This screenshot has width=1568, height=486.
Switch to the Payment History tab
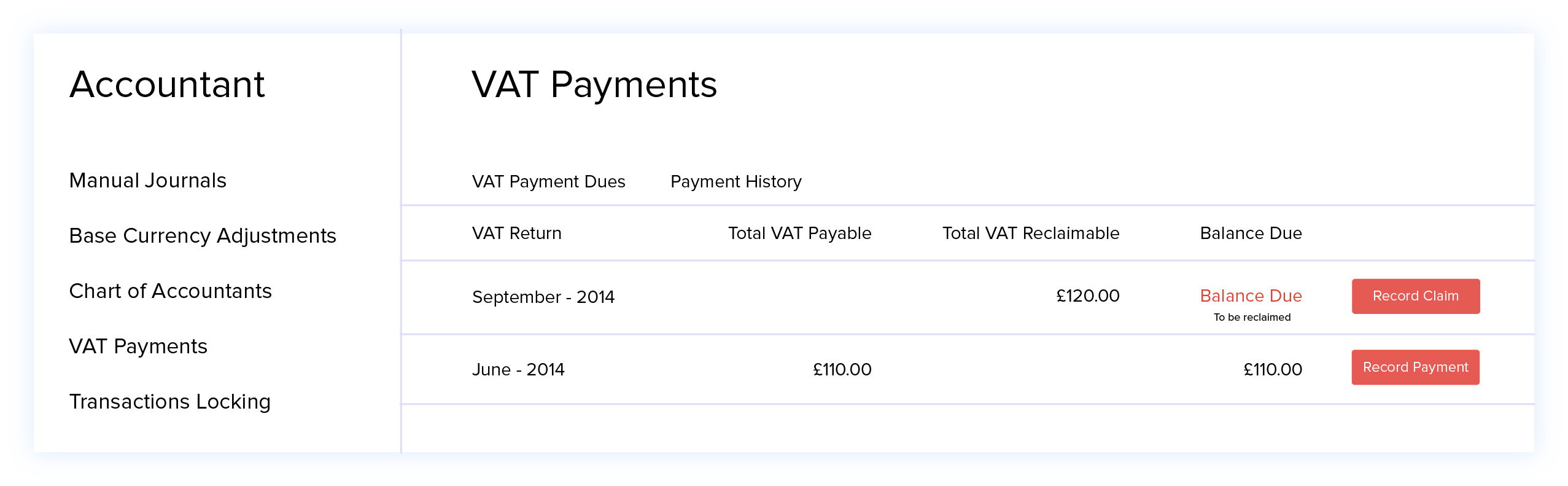point(735,181)
